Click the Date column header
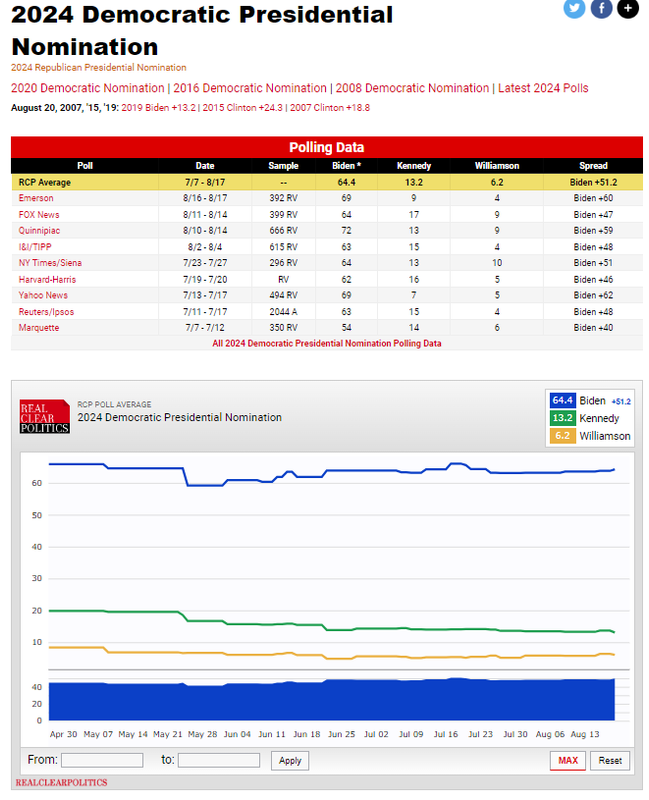Screen dimensions: 649x800 (205, 166)
